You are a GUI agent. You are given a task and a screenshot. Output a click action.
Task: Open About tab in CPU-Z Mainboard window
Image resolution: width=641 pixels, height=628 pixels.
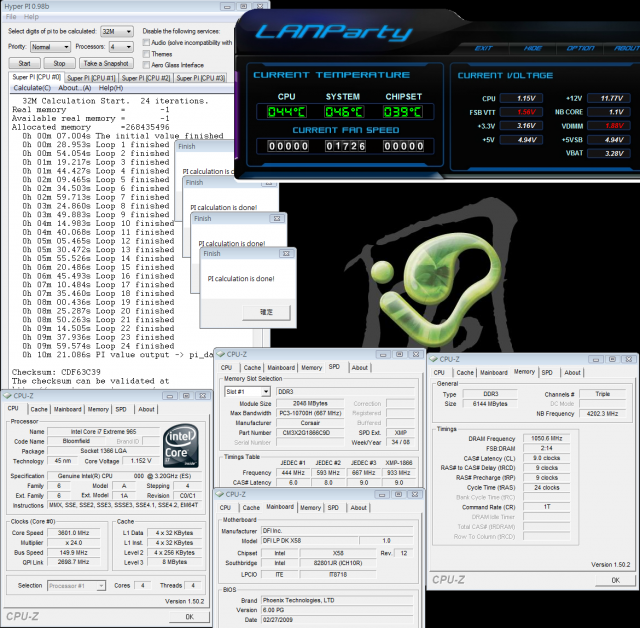coord(359,507)
